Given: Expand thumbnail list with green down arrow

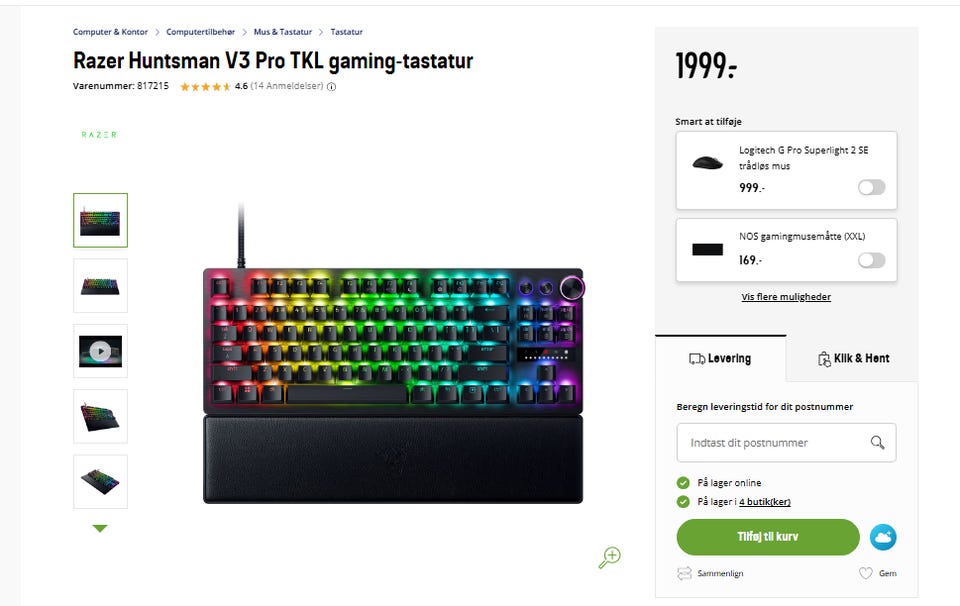Looking at the screenshot, I should (x=100, y=528).
